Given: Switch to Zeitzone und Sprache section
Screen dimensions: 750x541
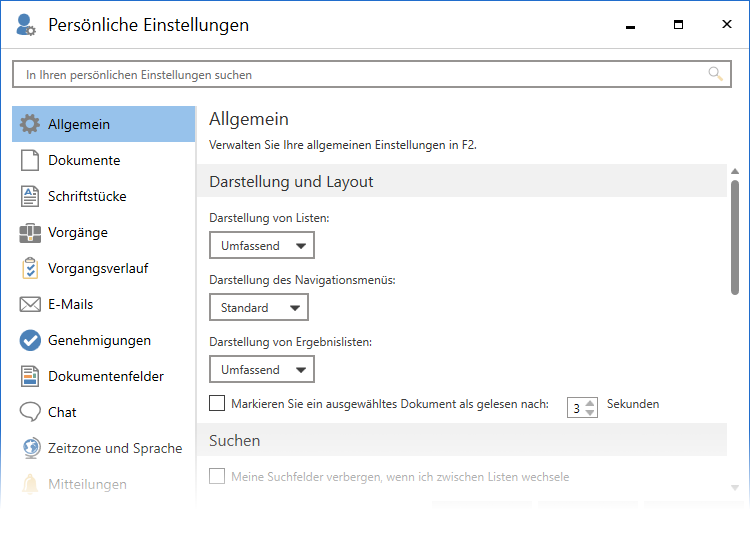Looking at the screenshot, I should point(114,448).
